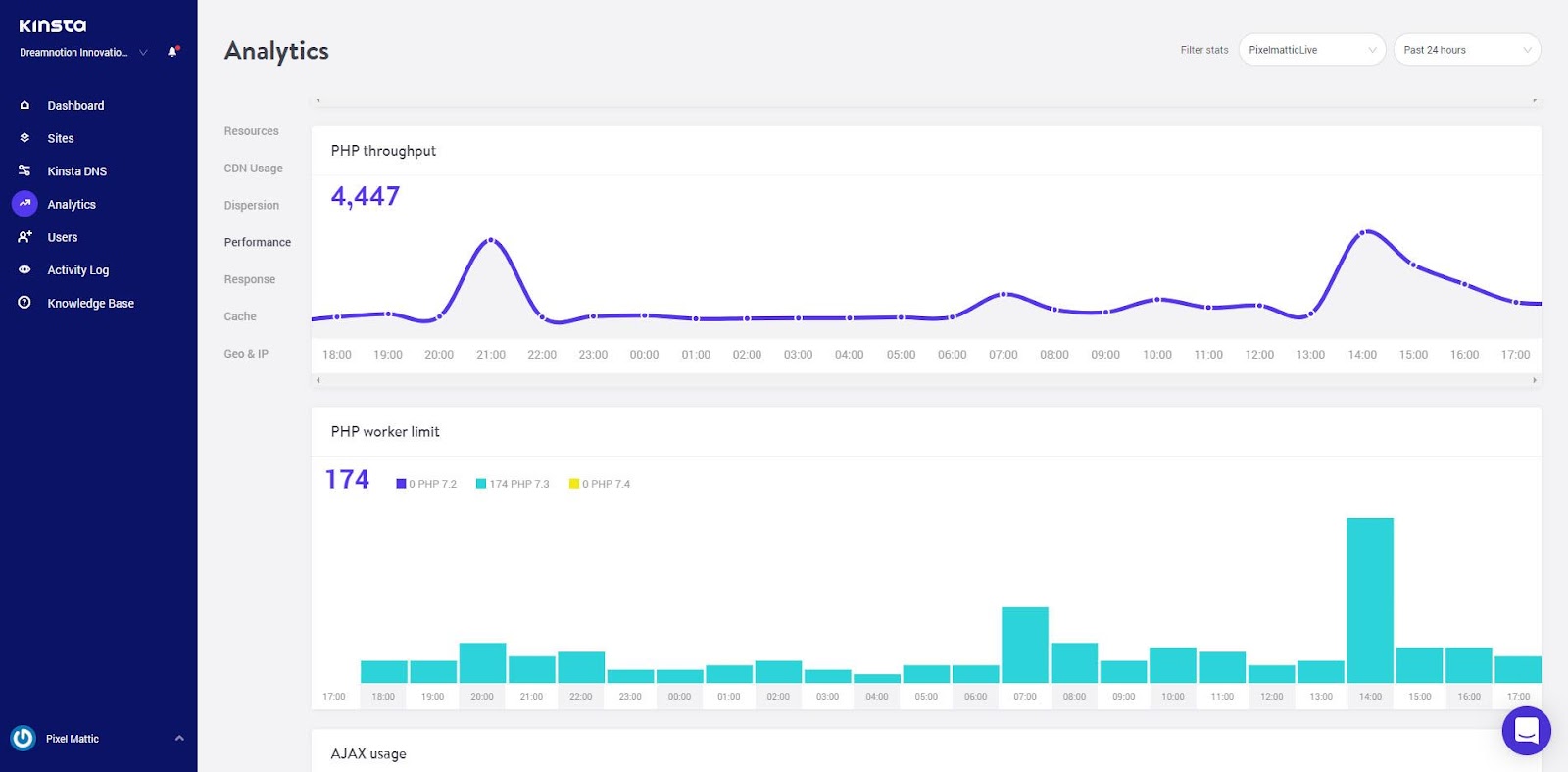Image resolution: width=1568 pixels, height=772 pixels.
Task: Select the Analytics chart icon
Action: pyautogui.click(x=24, y=204)
